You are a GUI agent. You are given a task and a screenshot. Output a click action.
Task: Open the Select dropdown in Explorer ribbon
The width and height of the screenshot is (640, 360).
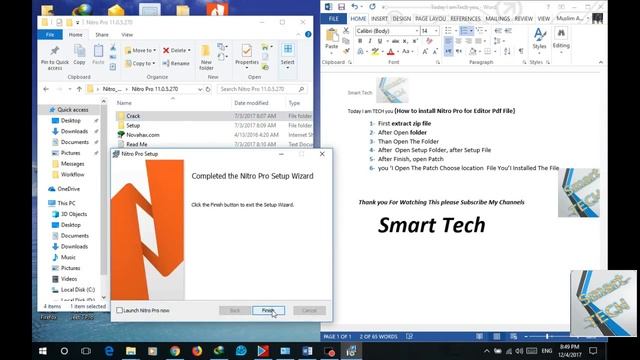coord(287,56)
